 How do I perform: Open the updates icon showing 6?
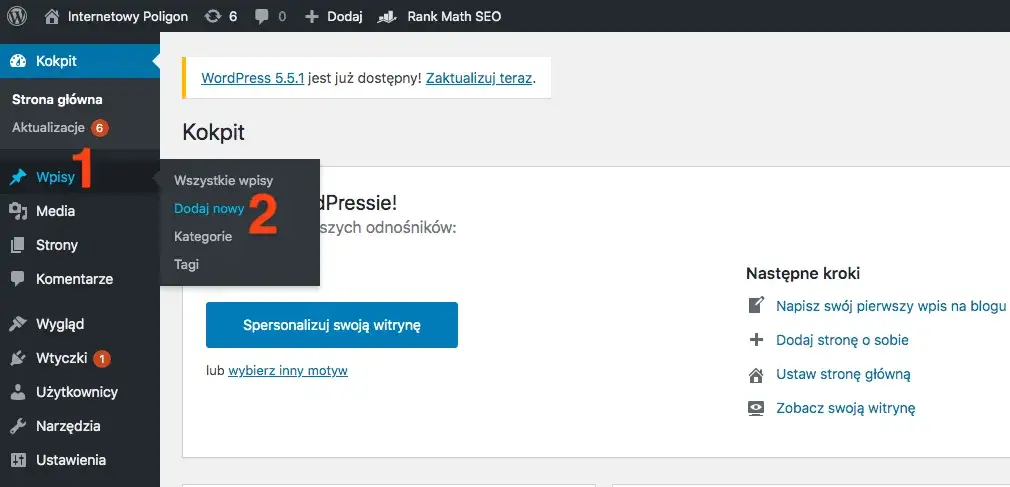pos(212,17)
